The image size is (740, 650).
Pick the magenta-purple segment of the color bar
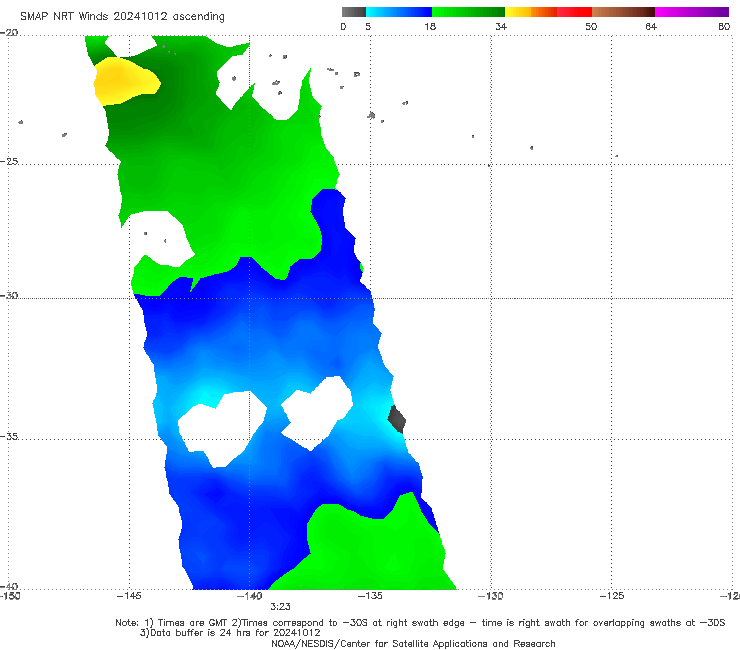click(x=692, y=12)
